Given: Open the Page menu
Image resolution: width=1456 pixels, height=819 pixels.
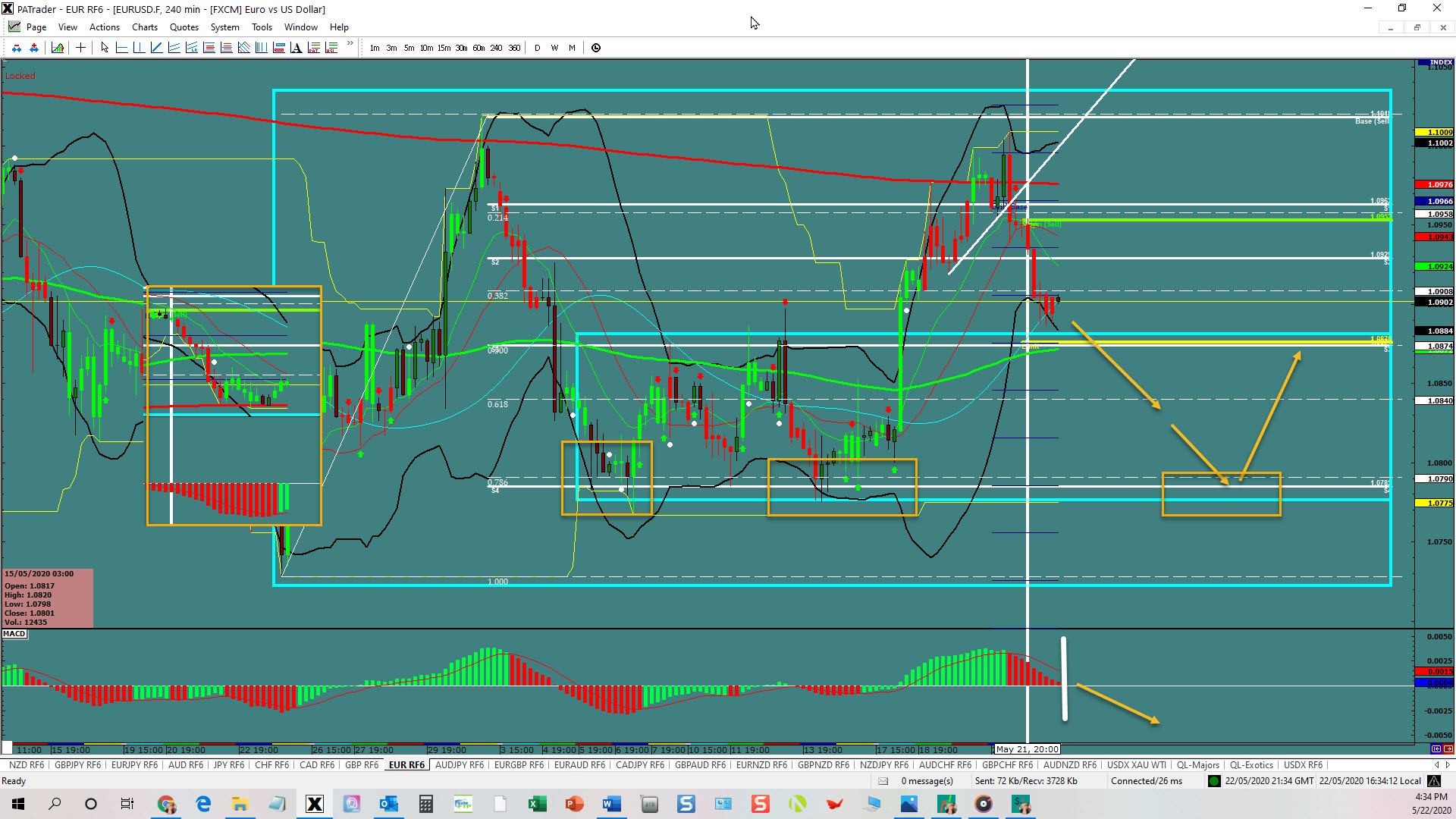Looking at the screenshot, I should (36, 27).
